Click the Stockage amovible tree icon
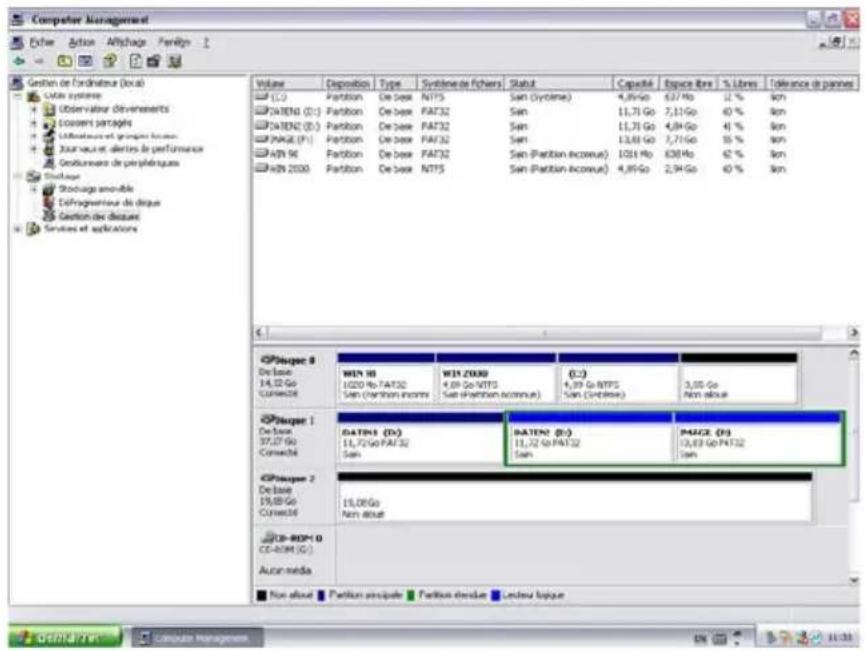The image size is (865, 651). (50, 189)
